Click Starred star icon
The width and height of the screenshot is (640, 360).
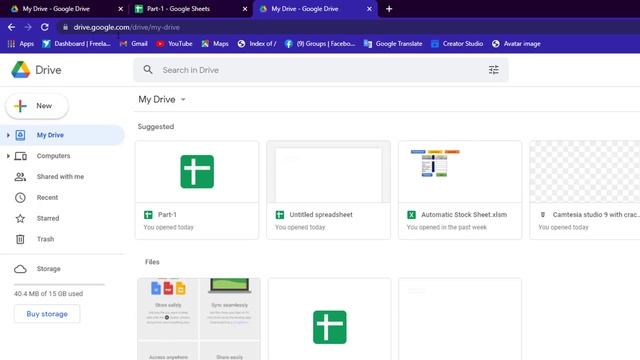(20, 218)
